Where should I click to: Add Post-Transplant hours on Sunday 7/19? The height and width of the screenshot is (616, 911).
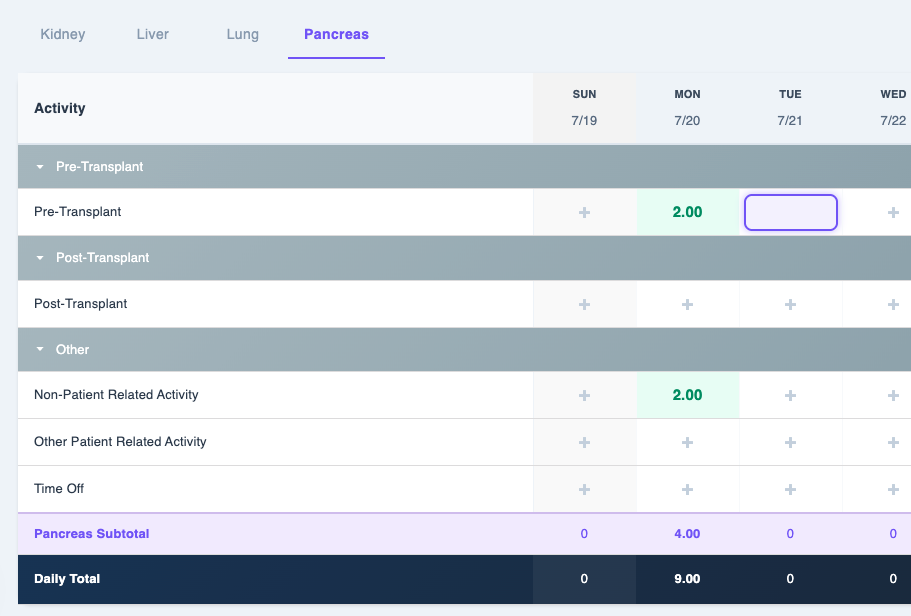click(584, 305)
